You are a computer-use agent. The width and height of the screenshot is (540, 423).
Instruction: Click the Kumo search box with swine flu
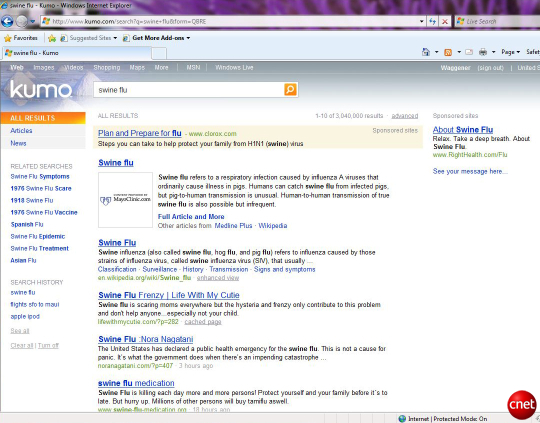[x=188, y=90]
